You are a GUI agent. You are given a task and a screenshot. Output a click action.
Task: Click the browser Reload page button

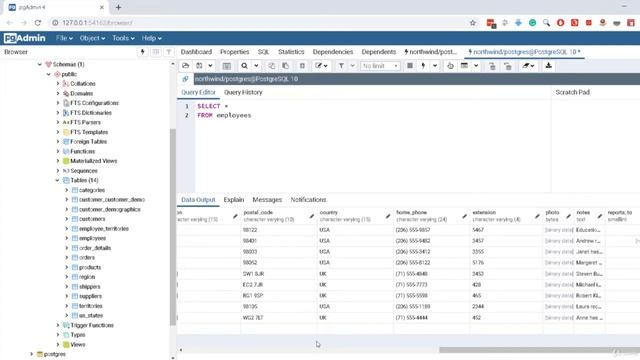(x=38, y=23)
